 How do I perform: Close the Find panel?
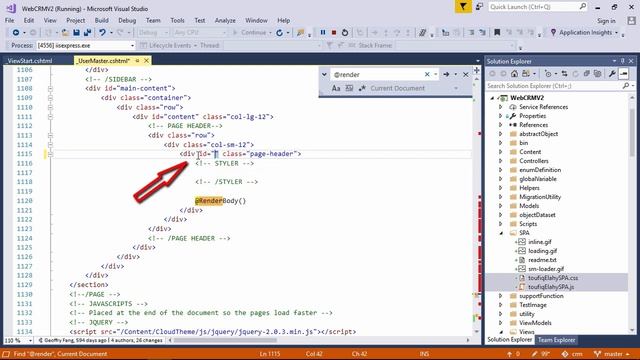click(x=466, y=74)
